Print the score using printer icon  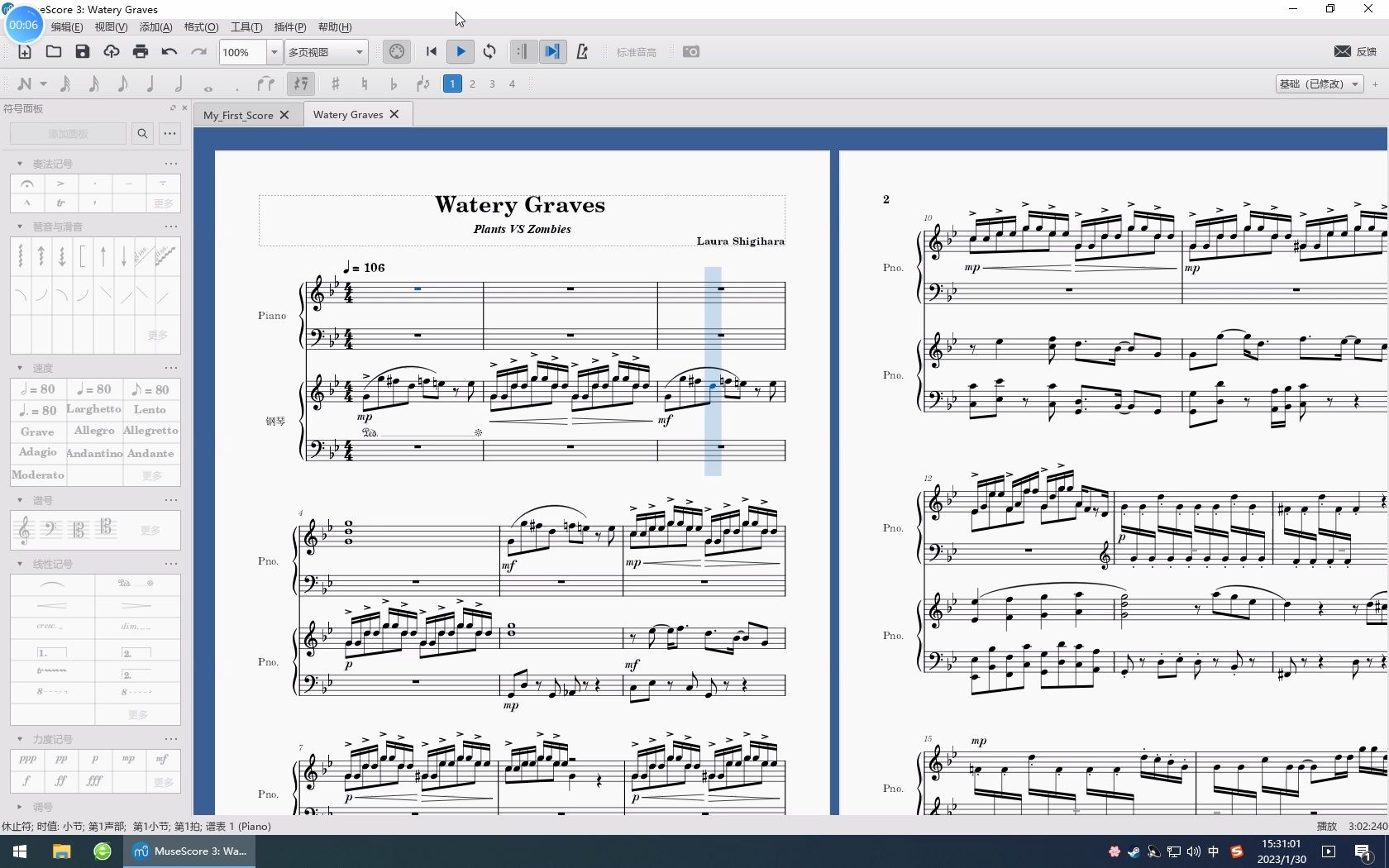(x=141, y=52)
